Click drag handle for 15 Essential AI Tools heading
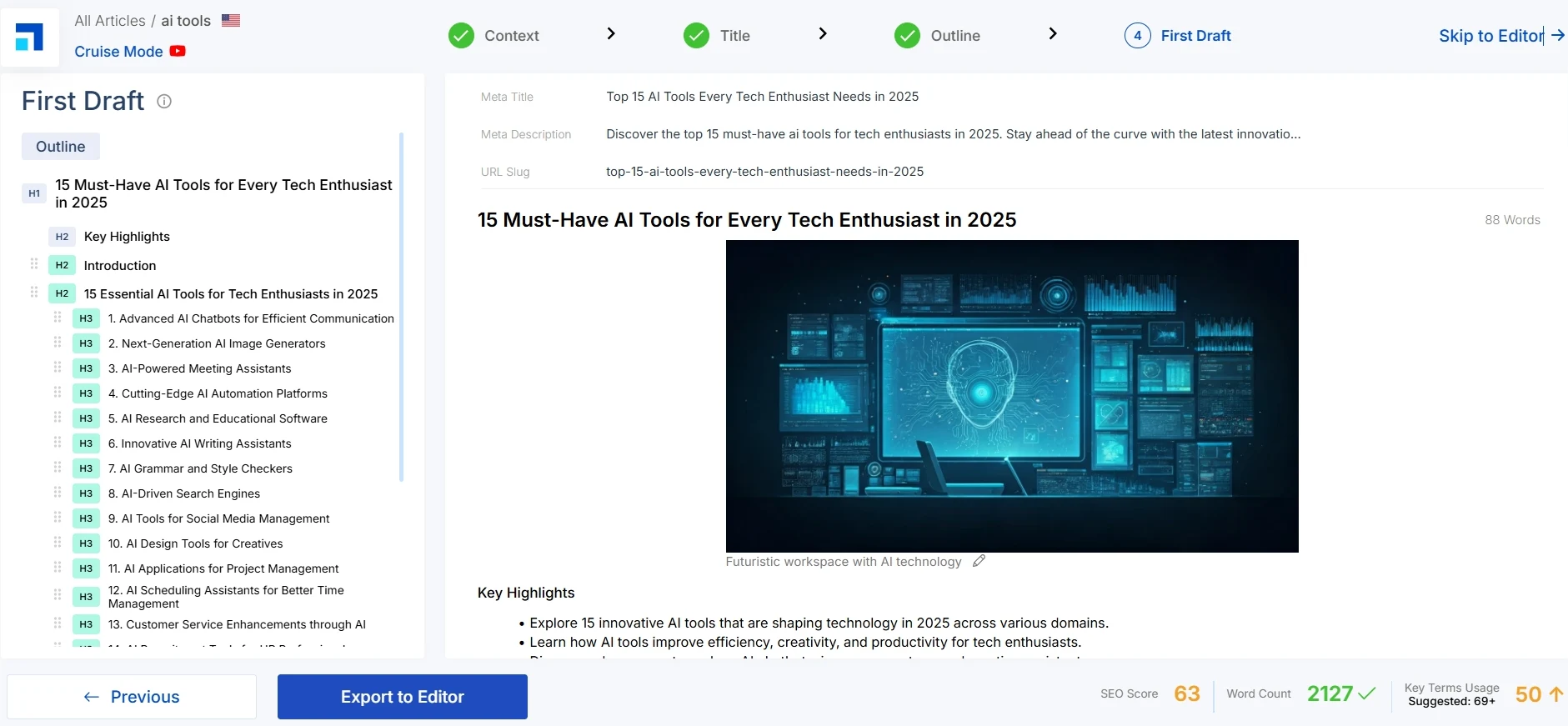 [34, 293]
